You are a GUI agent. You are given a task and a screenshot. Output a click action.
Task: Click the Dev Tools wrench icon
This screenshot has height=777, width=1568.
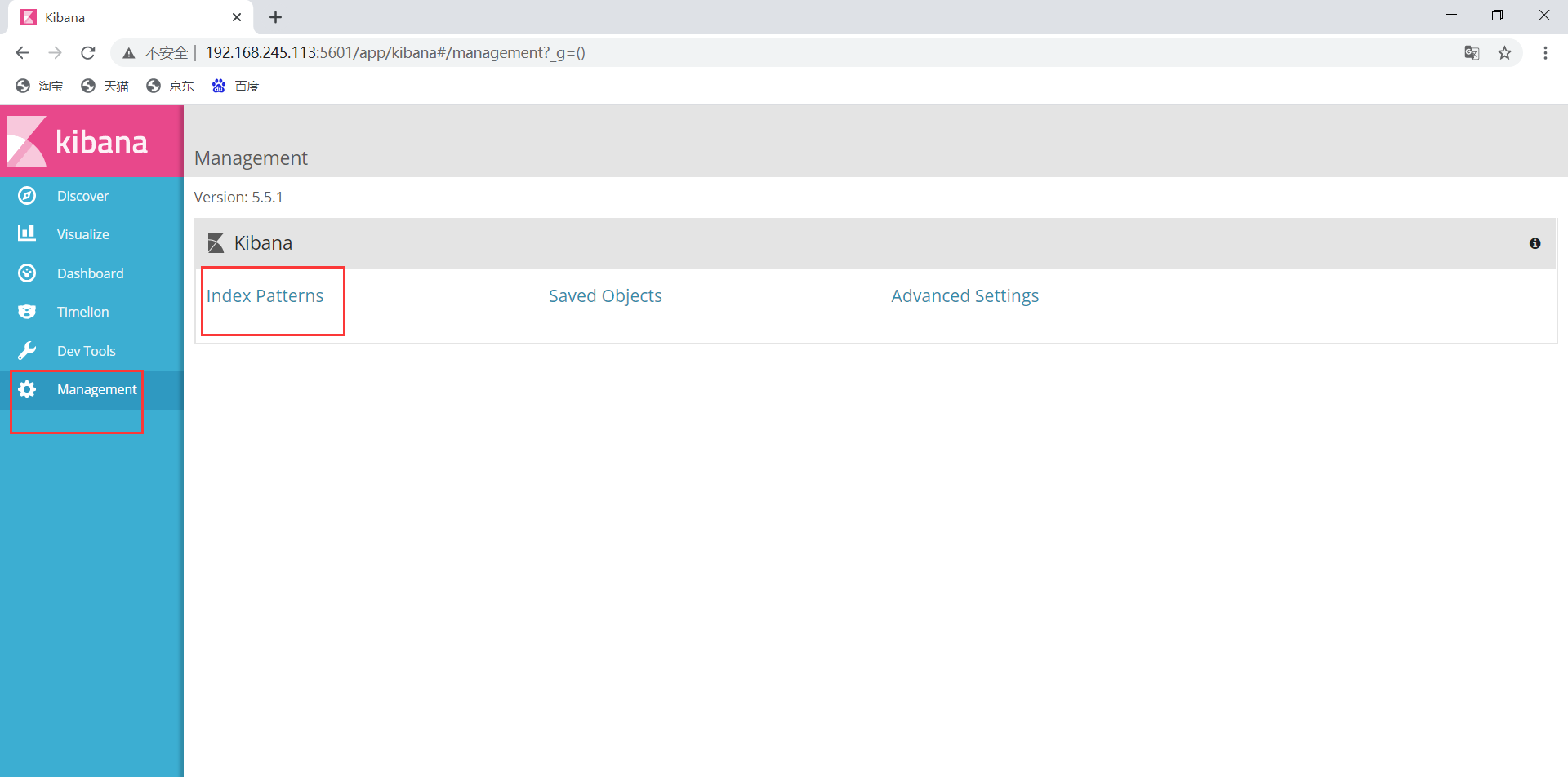(x=27, y=351)
